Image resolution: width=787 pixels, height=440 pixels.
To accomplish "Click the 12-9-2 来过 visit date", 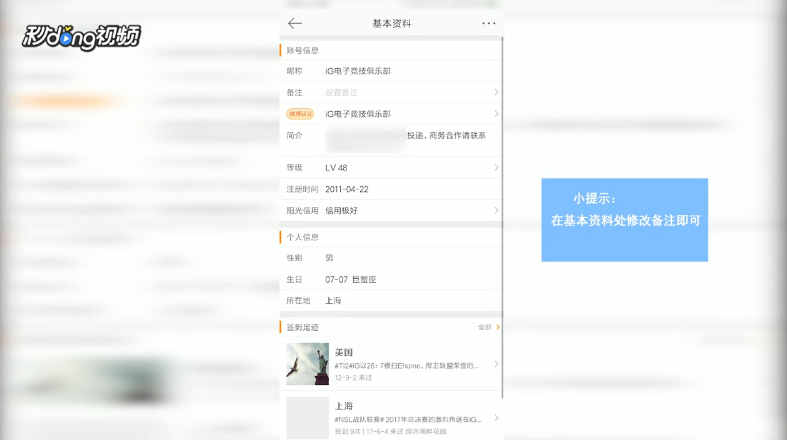I will point(353,377).
